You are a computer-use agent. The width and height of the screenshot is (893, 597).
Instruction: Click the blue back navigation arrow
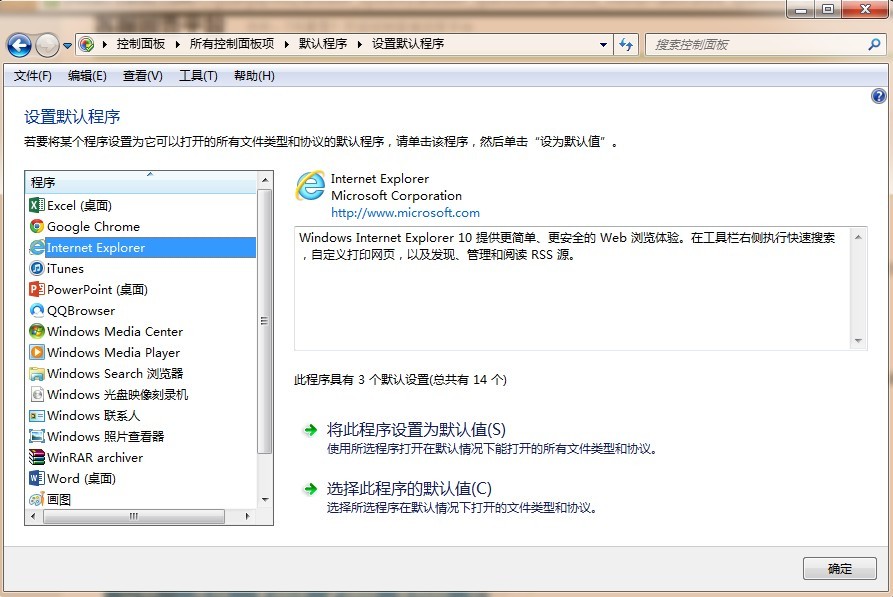19,45
